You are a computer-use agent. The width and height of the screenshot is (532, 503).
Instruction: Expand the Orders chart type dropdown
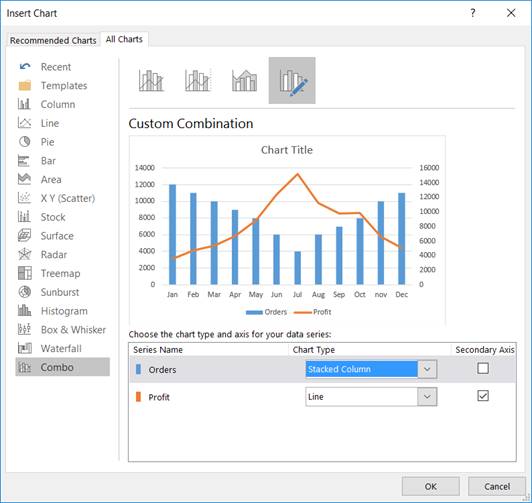(427, 369)
